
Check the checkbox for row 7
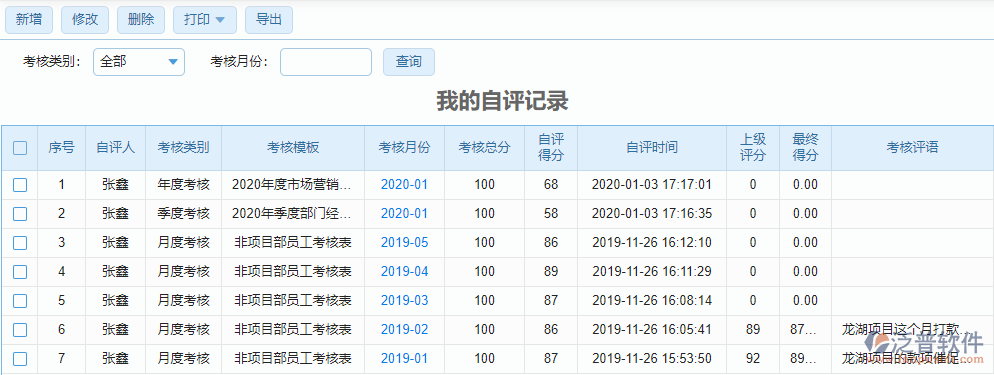tap(20, 359)
